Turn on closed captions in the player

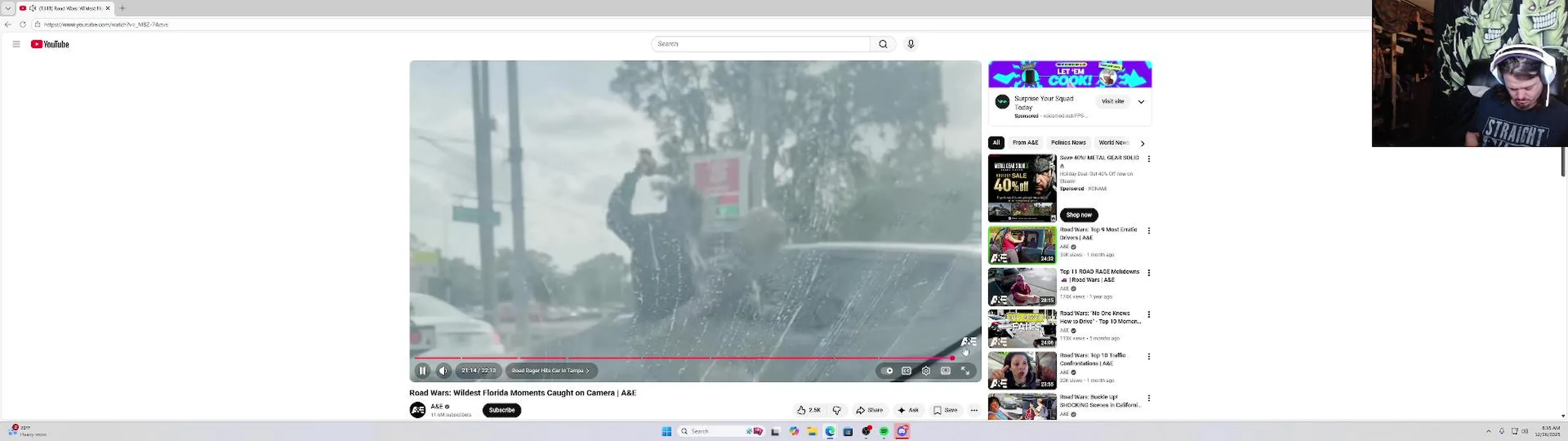coord(907,371)
